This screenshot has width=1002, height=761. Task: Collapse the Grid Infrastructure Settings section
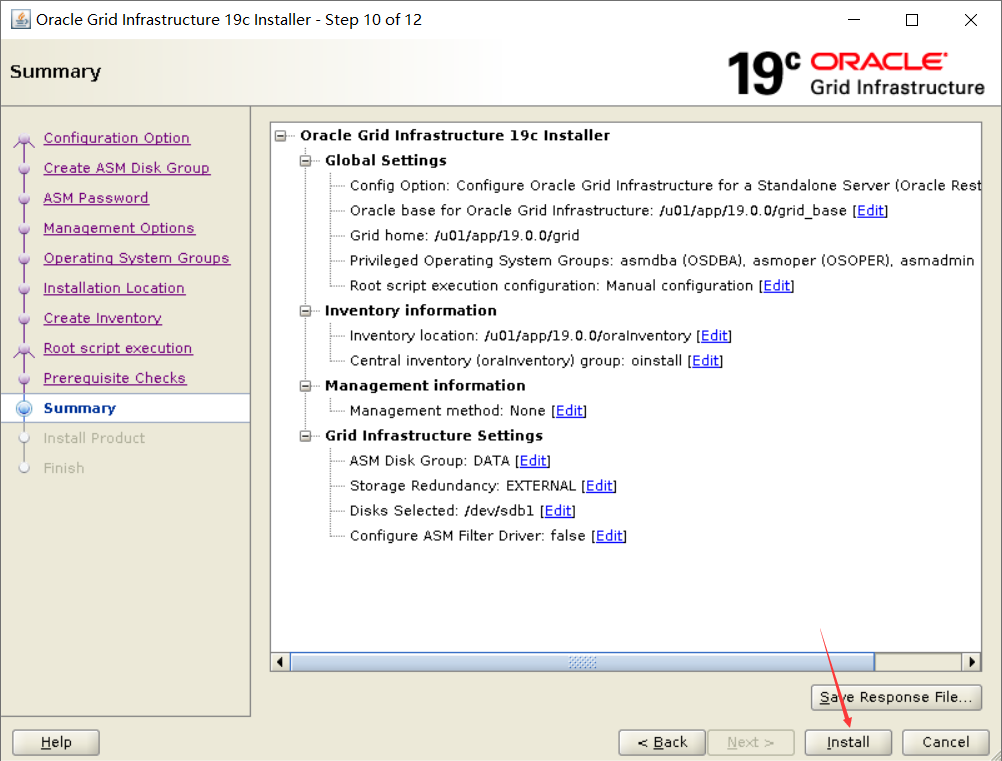[x=305, y=436]
